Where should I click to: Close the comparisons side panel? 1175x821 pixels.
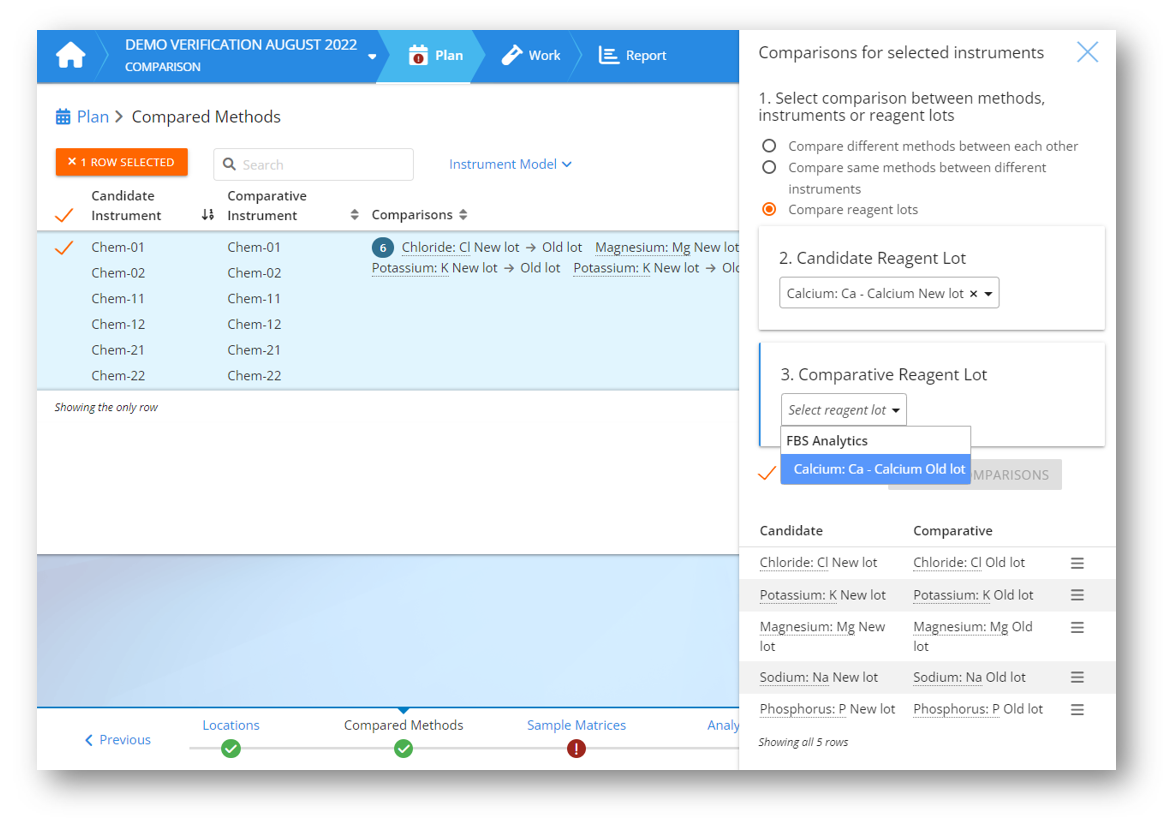[x=1087, y=53]
